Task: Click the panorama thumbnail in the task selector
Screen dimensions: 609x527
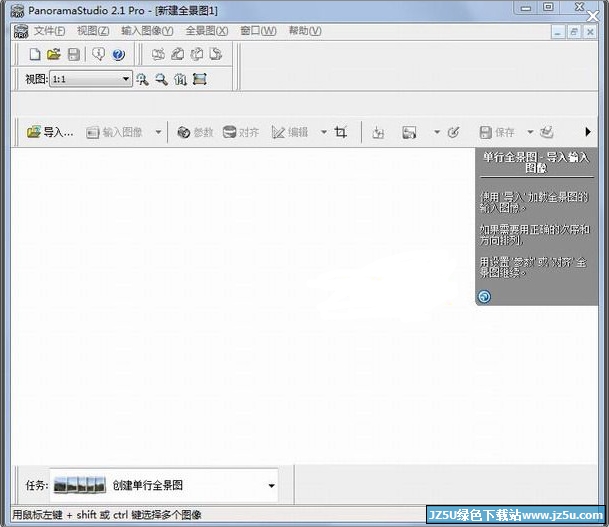Action: 79,485
